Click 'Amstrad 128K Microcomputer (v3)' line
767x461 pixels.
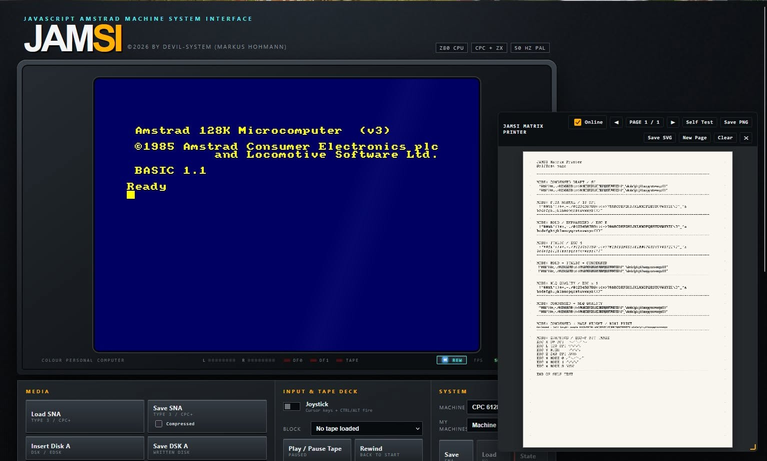pos(263,131)
